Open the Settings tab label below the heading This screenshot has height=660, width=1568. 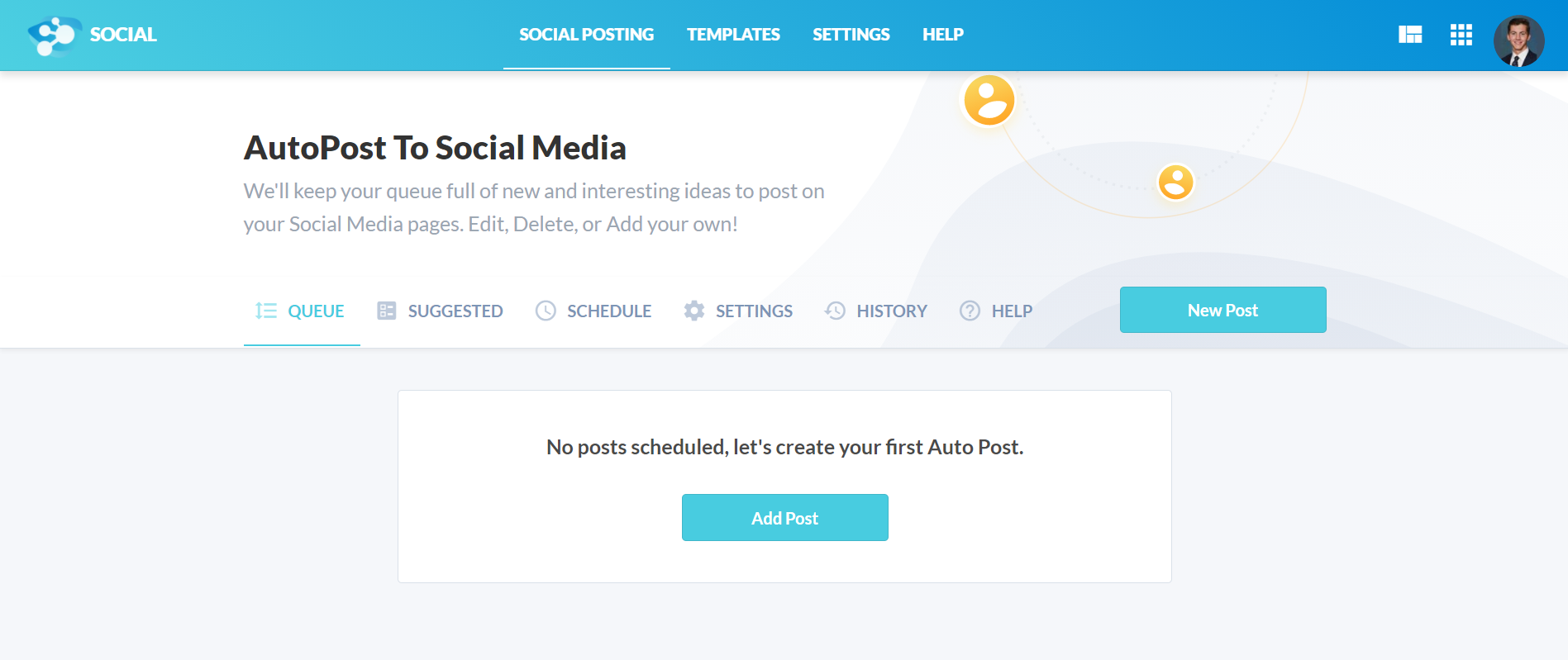[x=754, y=311]
